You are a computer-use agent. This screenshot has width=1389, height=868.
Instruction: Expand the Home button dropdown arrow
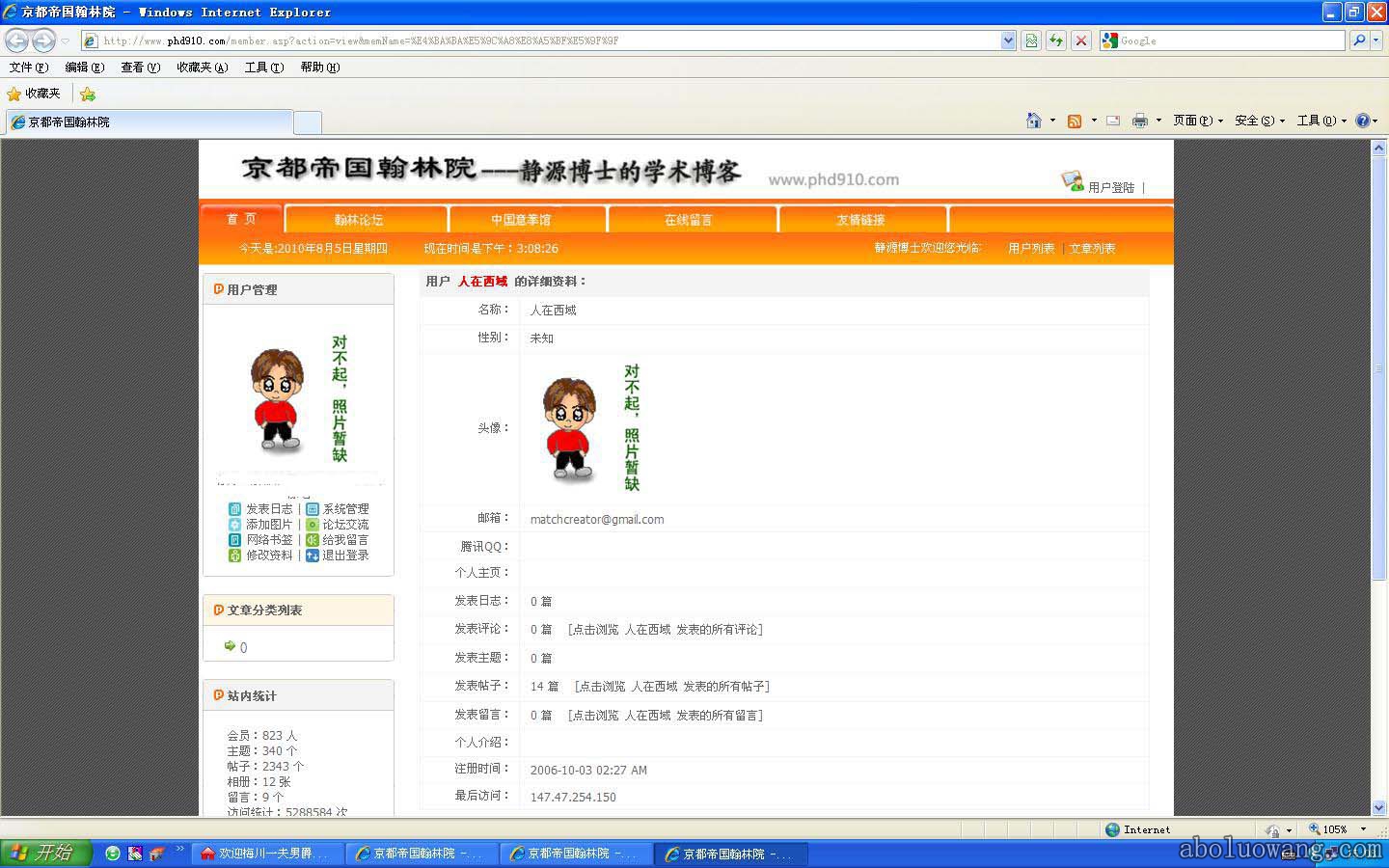(1052, 121)
